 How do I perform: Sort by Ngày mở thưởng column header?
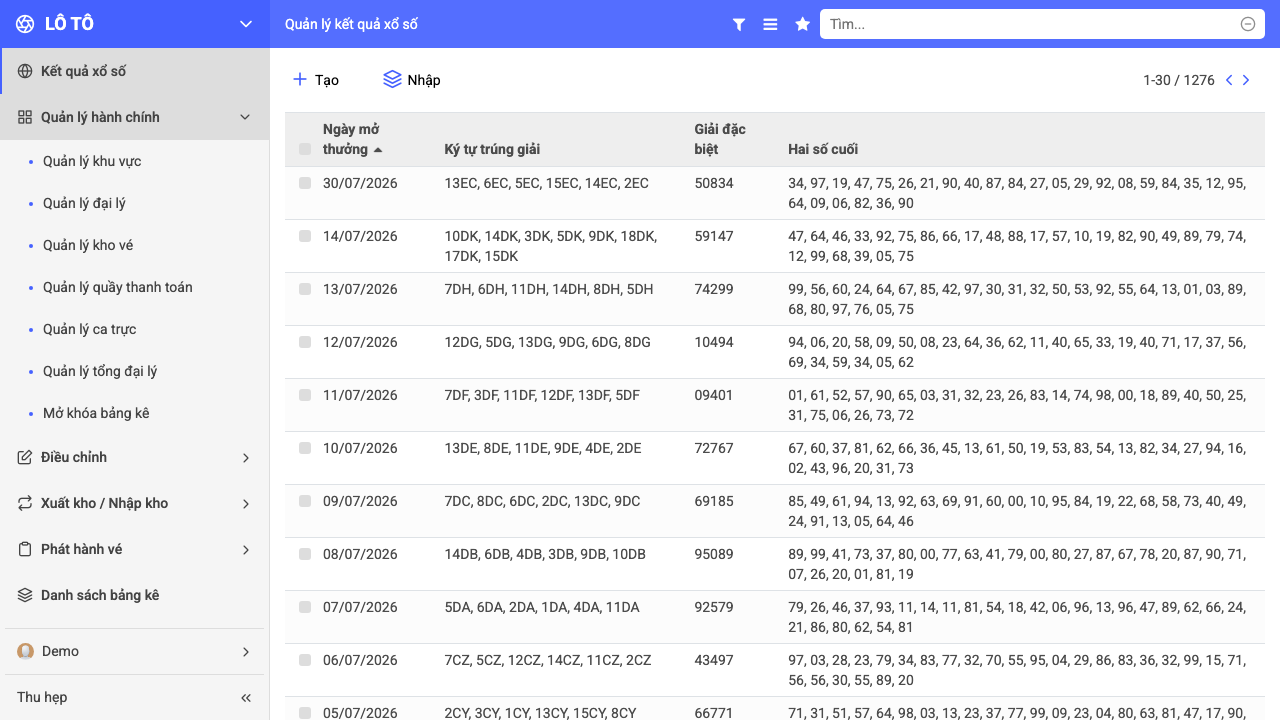(352, 139)
